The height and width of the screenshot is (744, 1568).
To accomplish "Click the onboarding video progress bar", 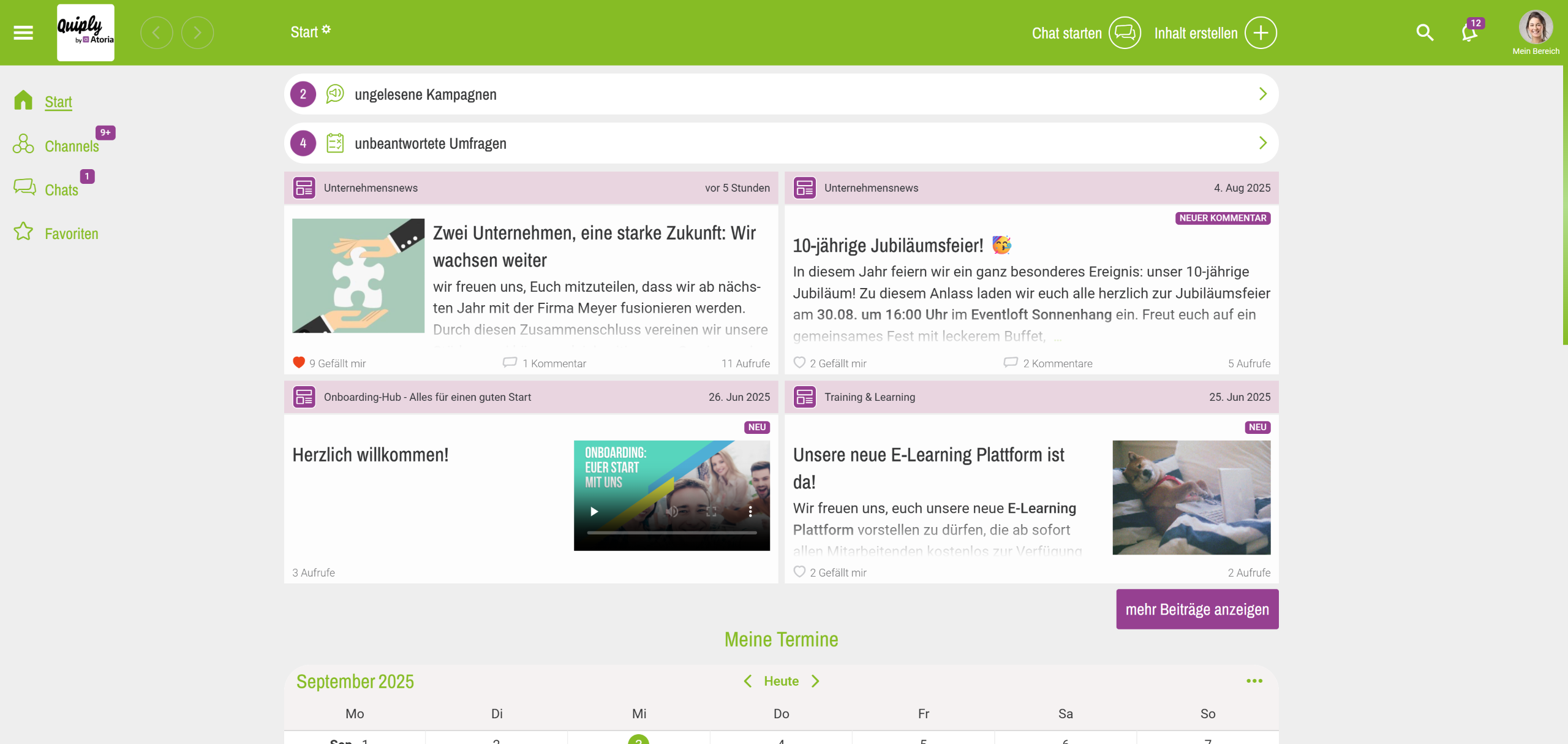I will point(671,533).
